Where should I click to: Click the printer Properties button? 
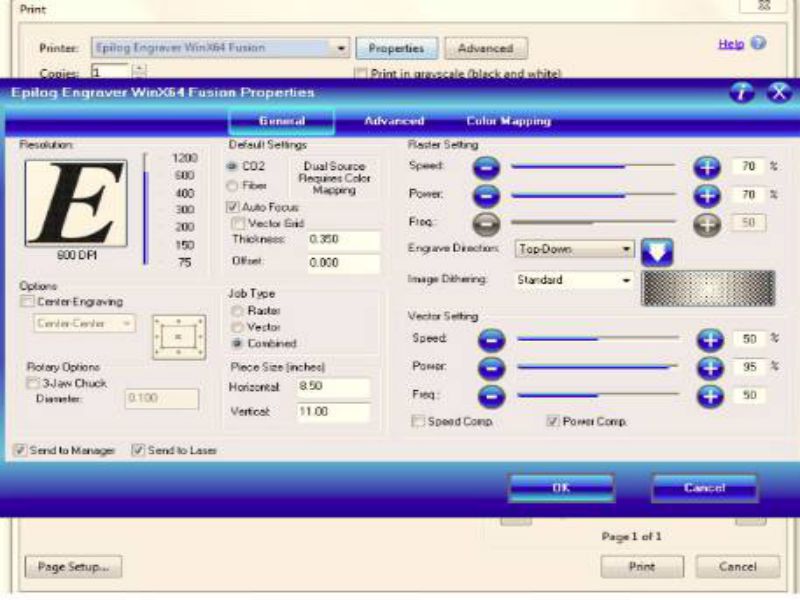[x=396, y=48]
